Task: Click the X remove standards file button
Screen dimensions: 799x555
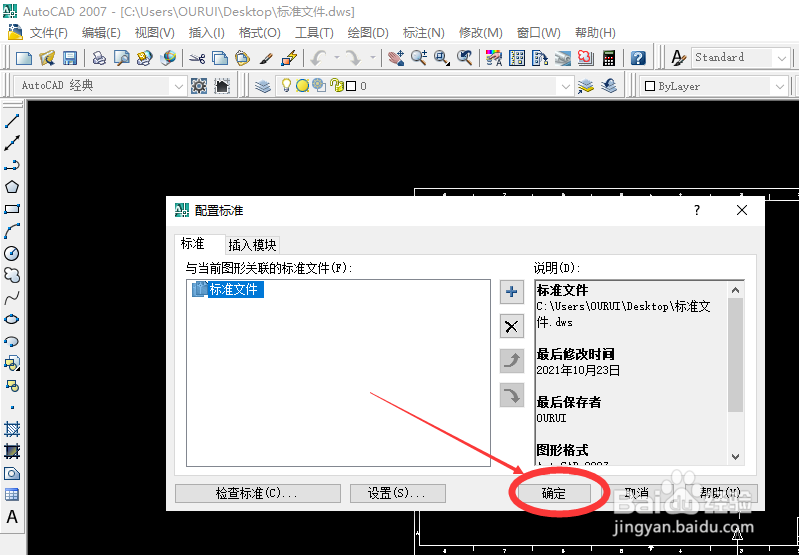Action: click(x=511, y=326)
